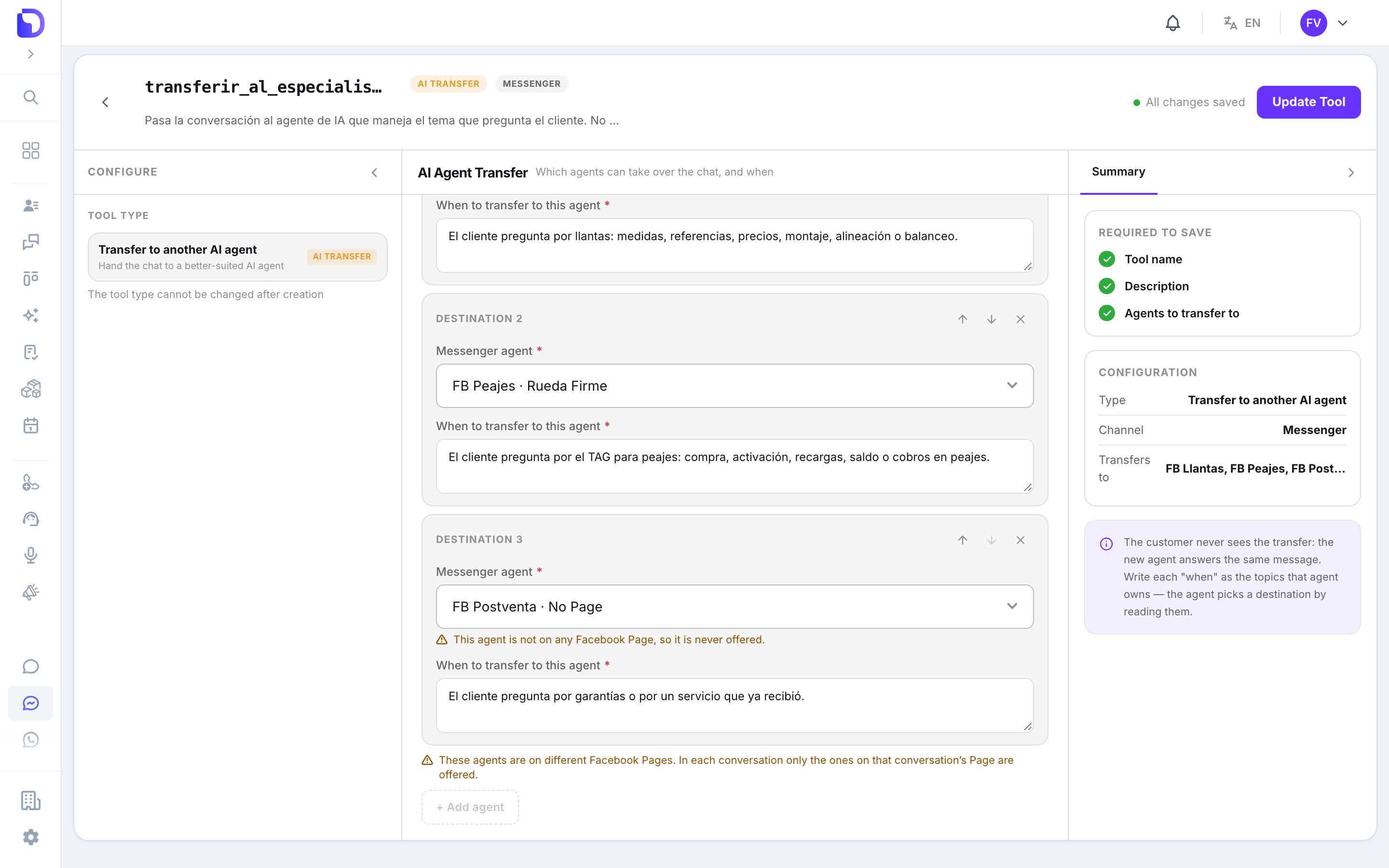Edit Destination 3 when-to-transfer text field
This screenshot has height=868, width=1389.
(735, 705)
